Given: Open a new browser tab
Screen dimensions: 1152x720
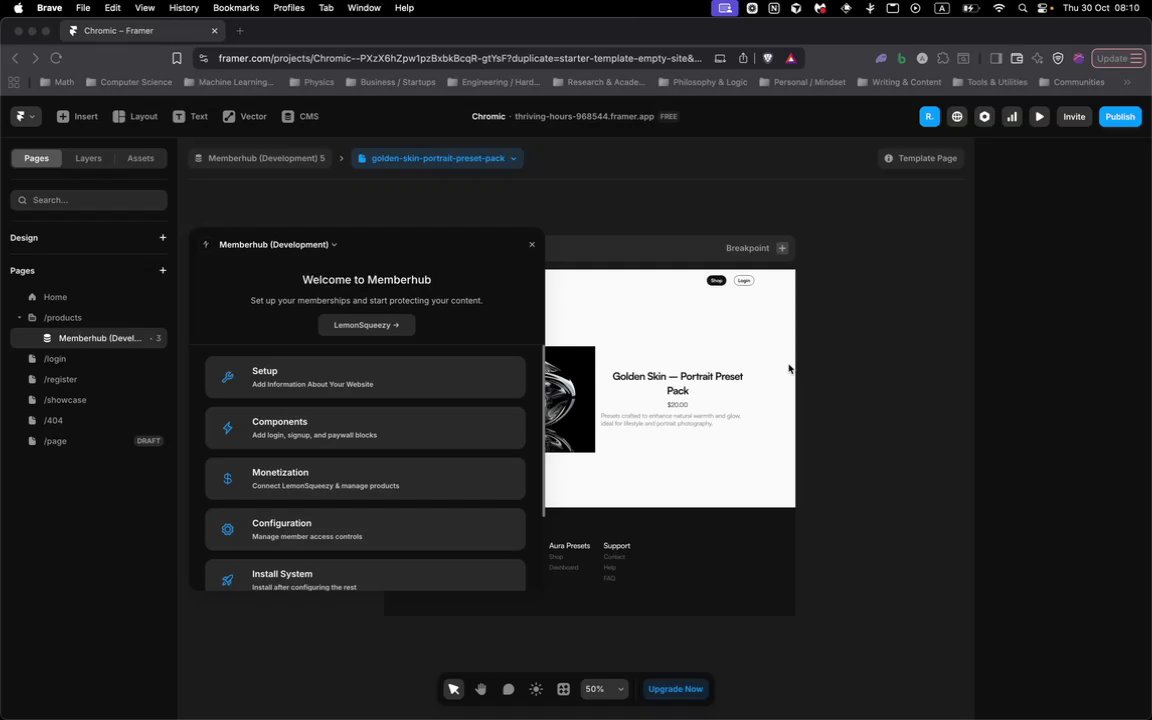Looking at the screenshot, I should [240, 31].
